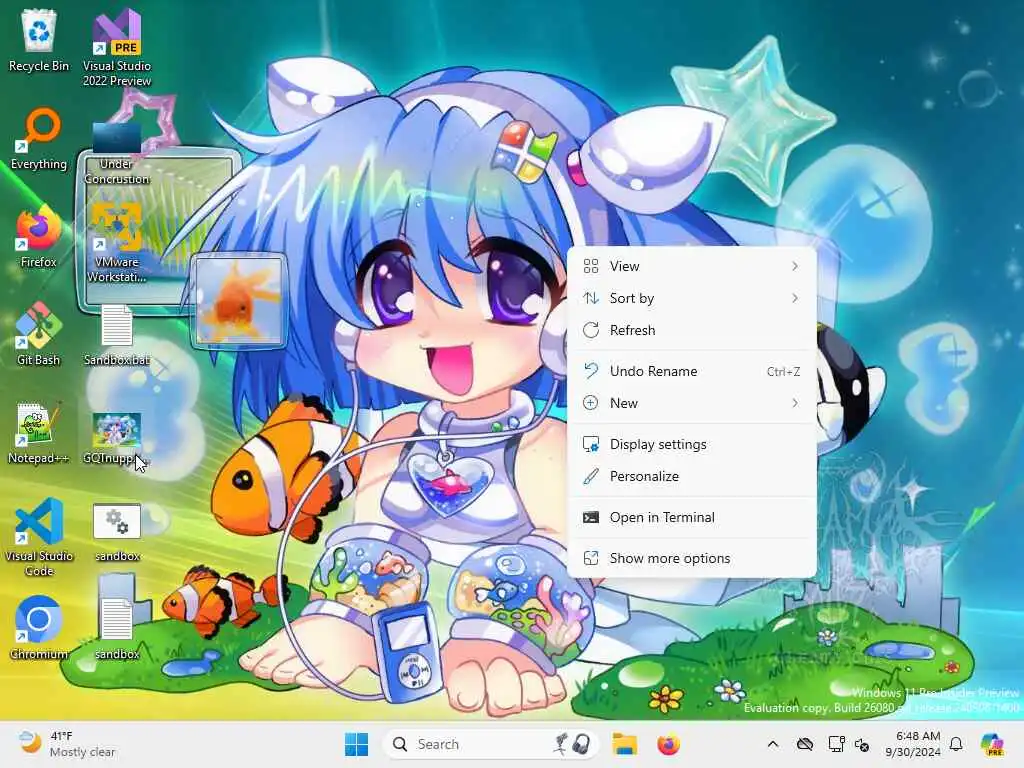Click the goldfish picture widget
Image resolution: width=1024 pixels, height=768 pixels.
239,300
